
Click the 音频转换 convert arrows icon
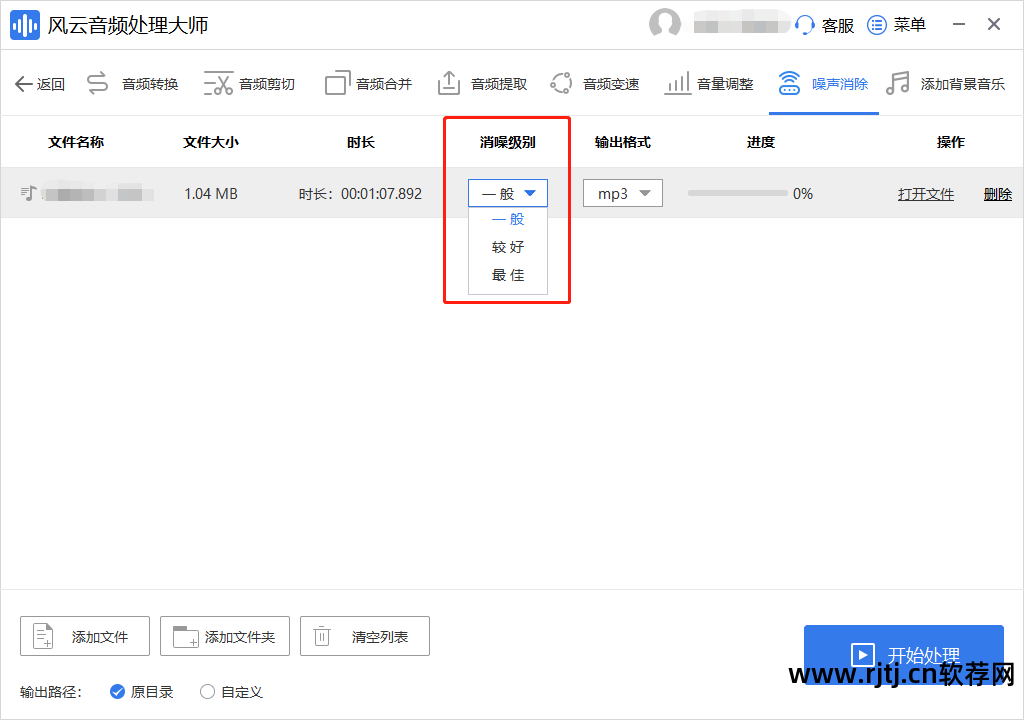tap(97, 84)
